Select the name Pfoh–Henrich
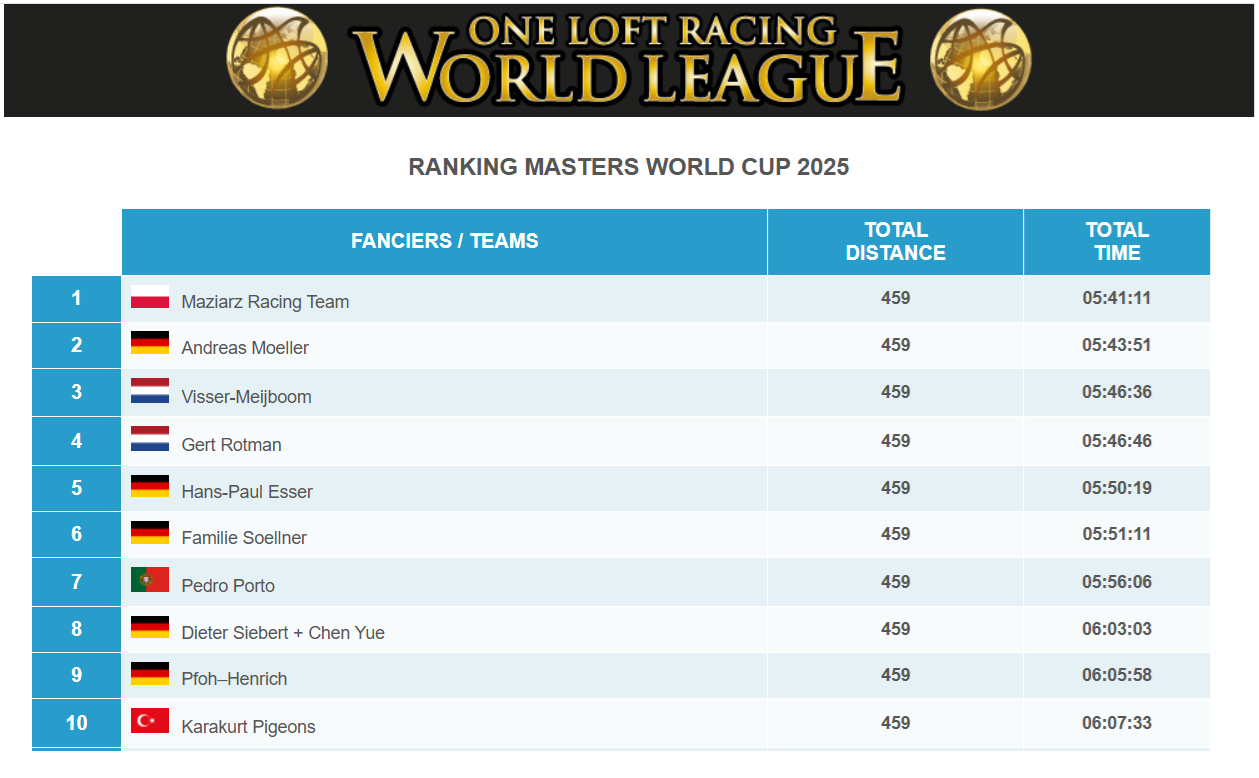Image resolution: width=1259 pixels, height=778 pixels. pyautogui.click(x=234, y=679)
